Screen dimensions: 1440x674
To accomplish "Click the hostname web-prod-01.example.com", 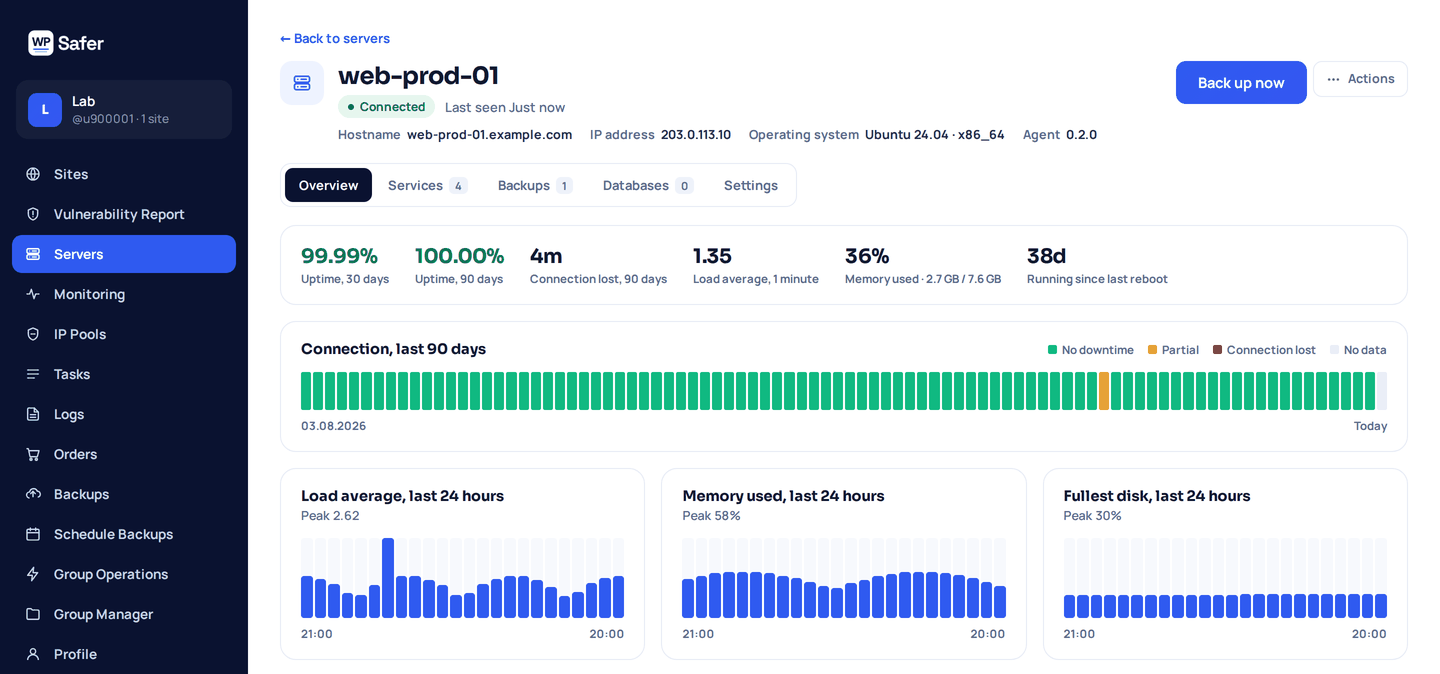I will 489,135.
